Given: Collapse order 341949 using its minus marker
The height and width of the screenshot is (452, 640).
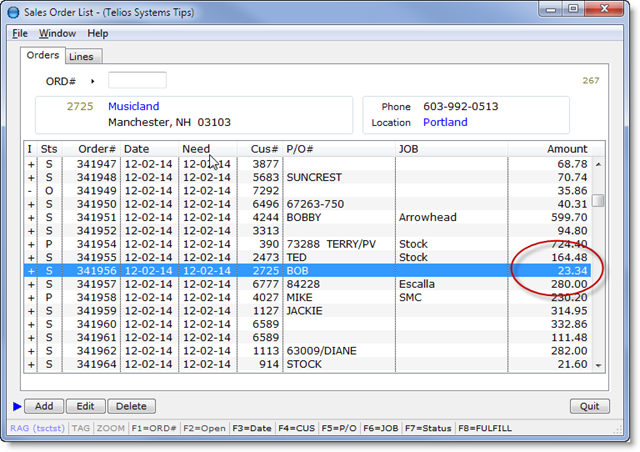Looking at the screenshot, I should coord(29,190).
